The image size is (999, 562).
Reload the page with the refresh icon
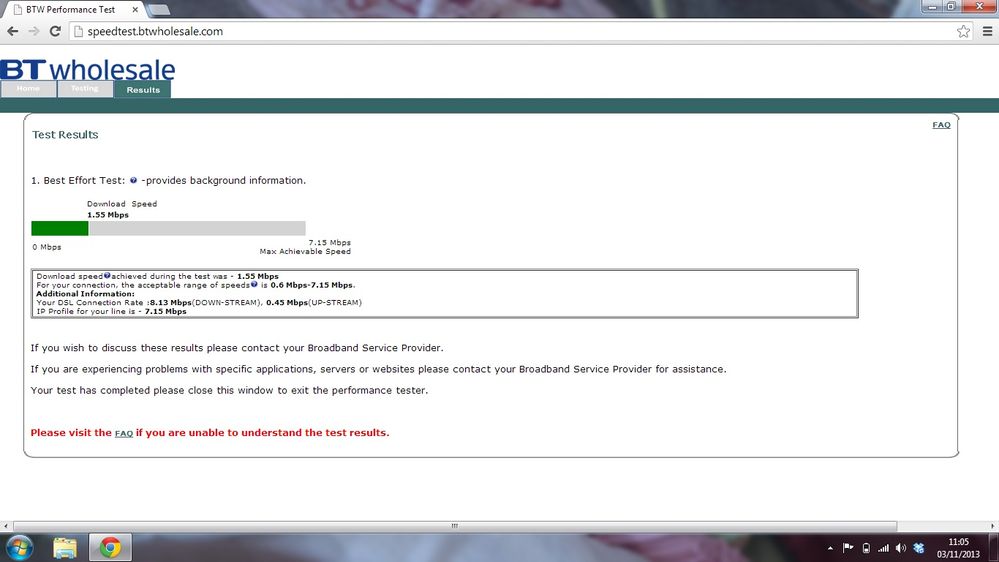click(55, 31)
